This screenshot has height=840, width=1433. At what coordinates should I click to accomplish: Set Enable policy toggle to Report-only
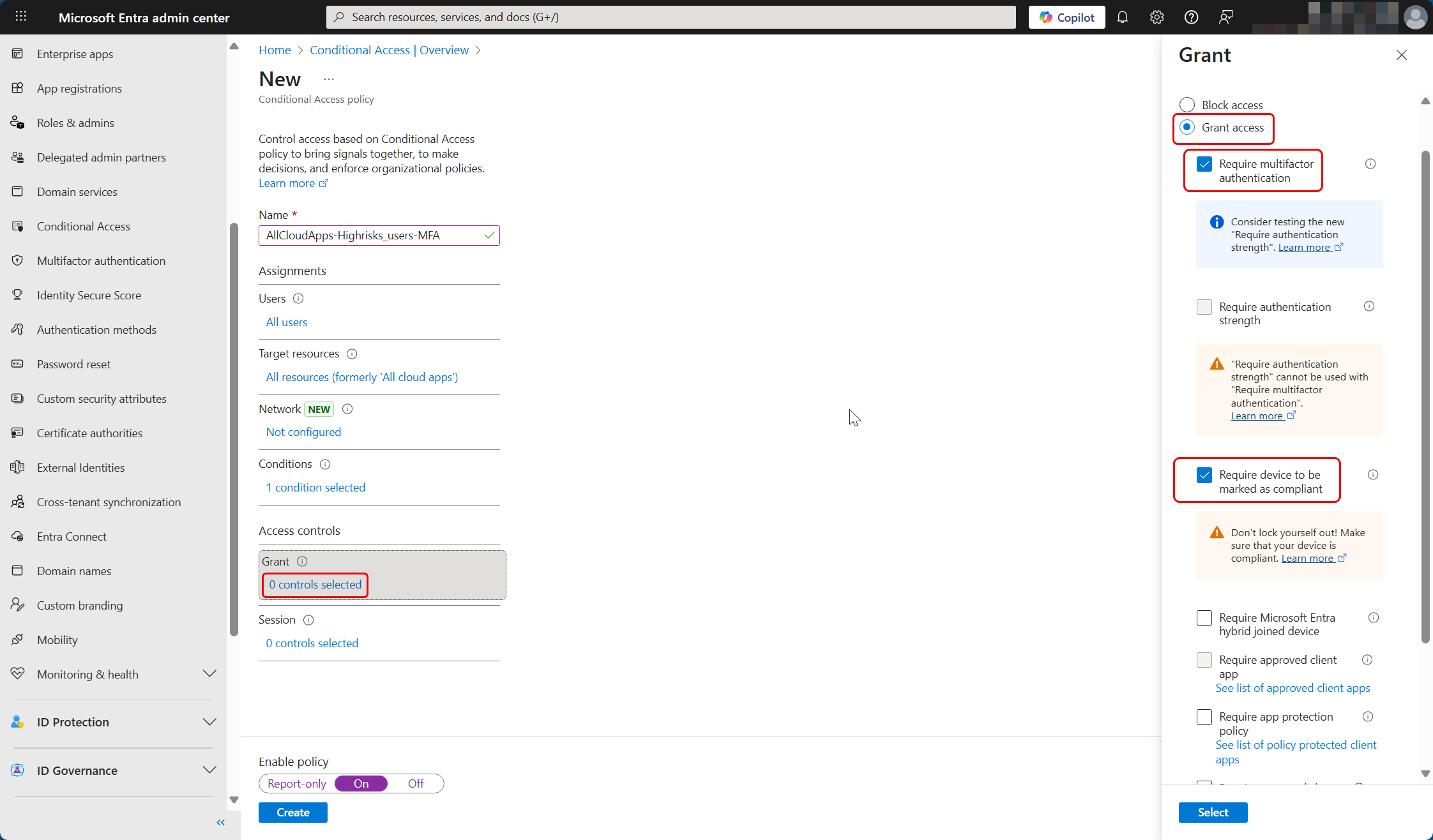point(297,784)
